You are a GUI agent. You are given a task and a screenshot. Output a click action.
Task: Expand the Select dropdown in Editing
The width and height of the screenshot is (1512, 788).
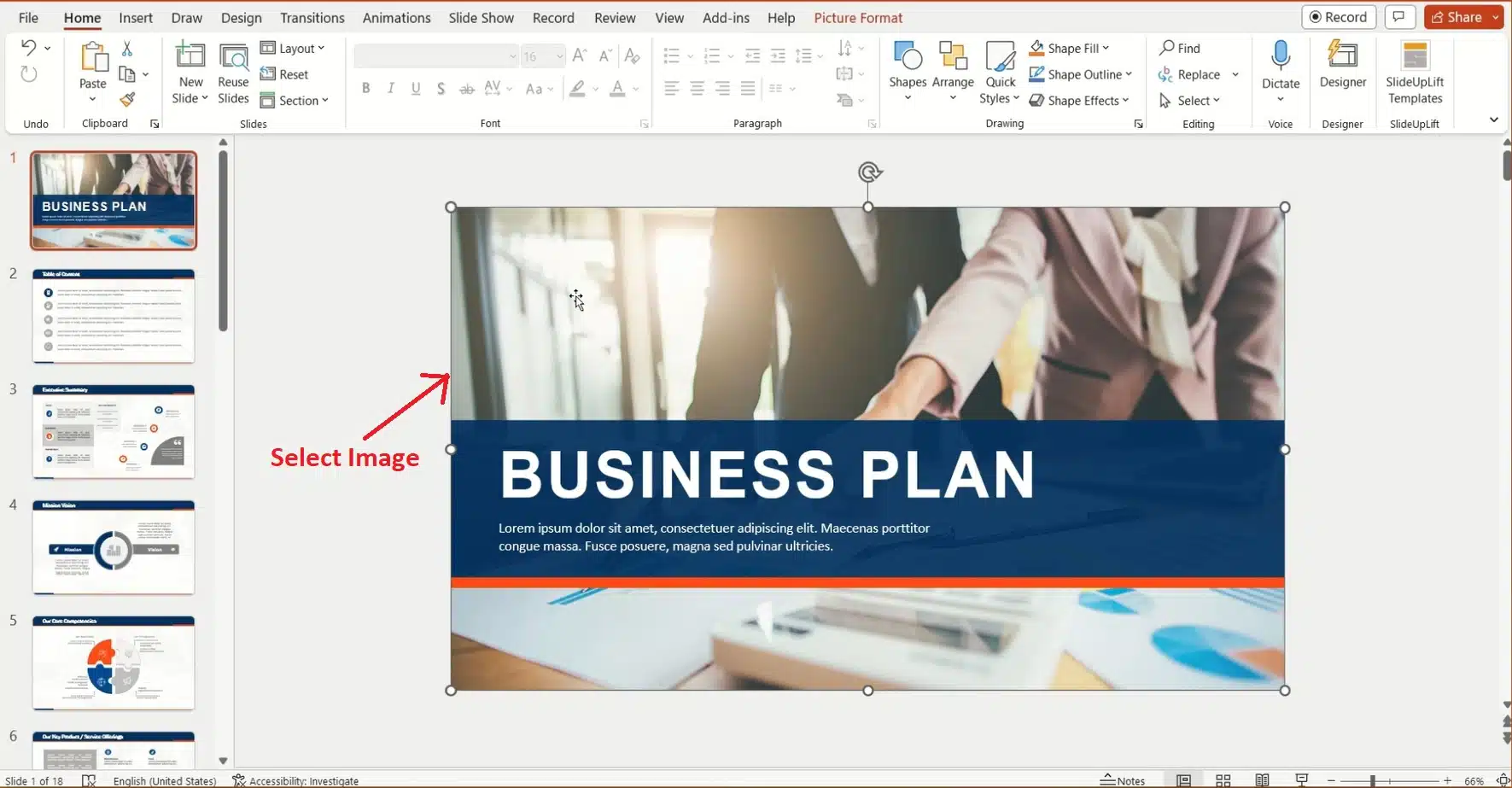point(1189,101)
